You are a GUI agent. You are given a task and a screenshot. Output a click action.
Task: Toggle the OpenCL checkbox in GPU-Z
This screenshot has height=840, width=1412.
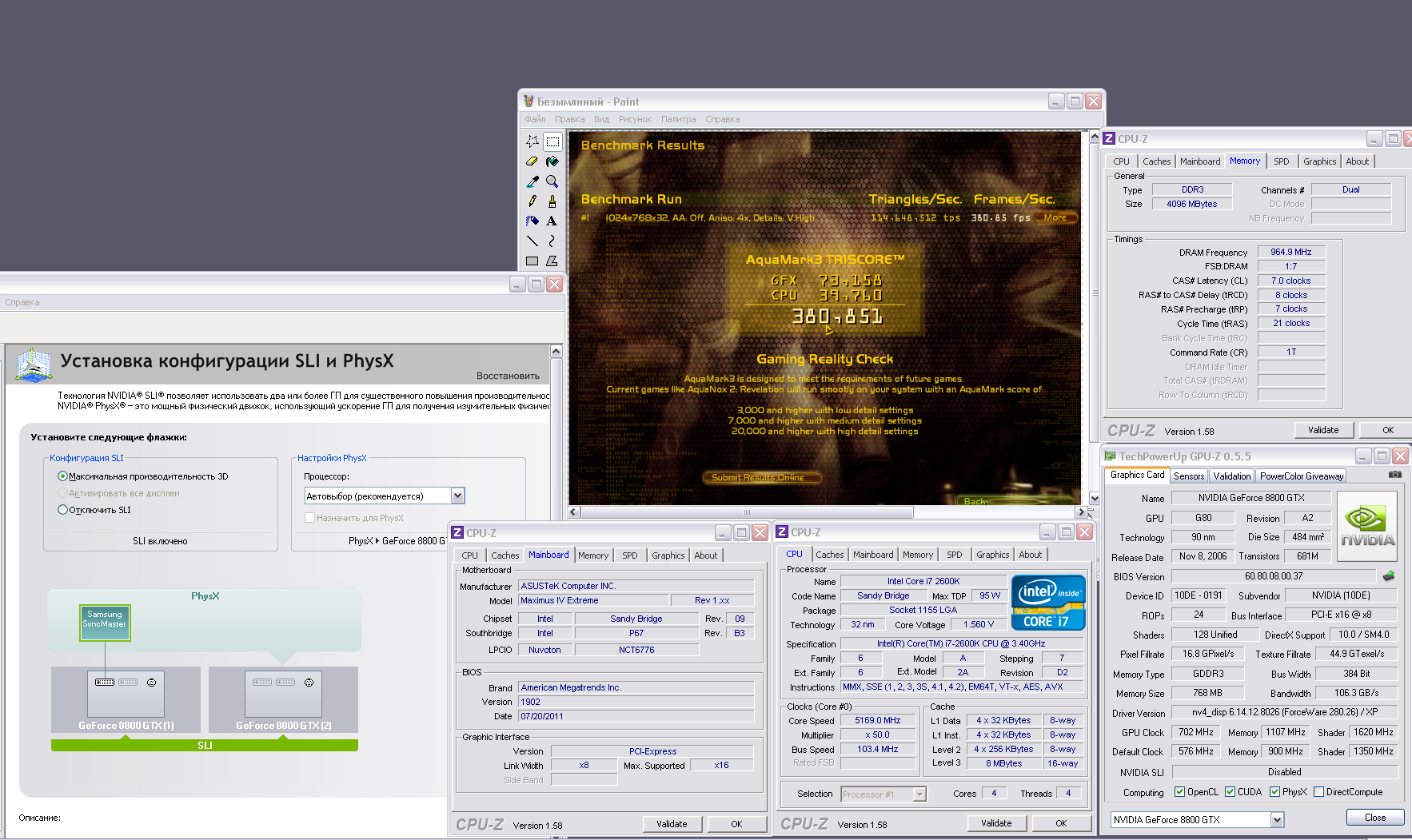point(1179,792)
